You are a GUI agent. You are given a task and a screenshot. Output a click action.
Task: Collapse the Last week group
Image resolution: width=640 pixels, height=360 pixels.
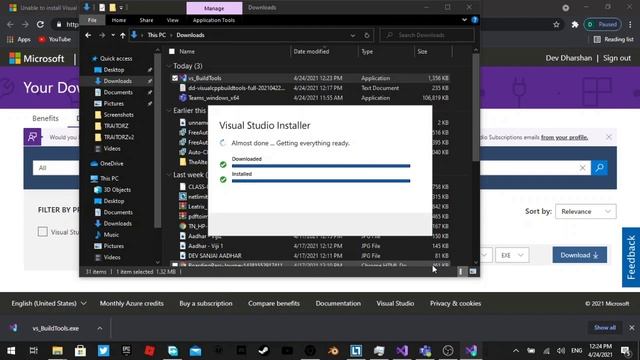tap(169, 175)
